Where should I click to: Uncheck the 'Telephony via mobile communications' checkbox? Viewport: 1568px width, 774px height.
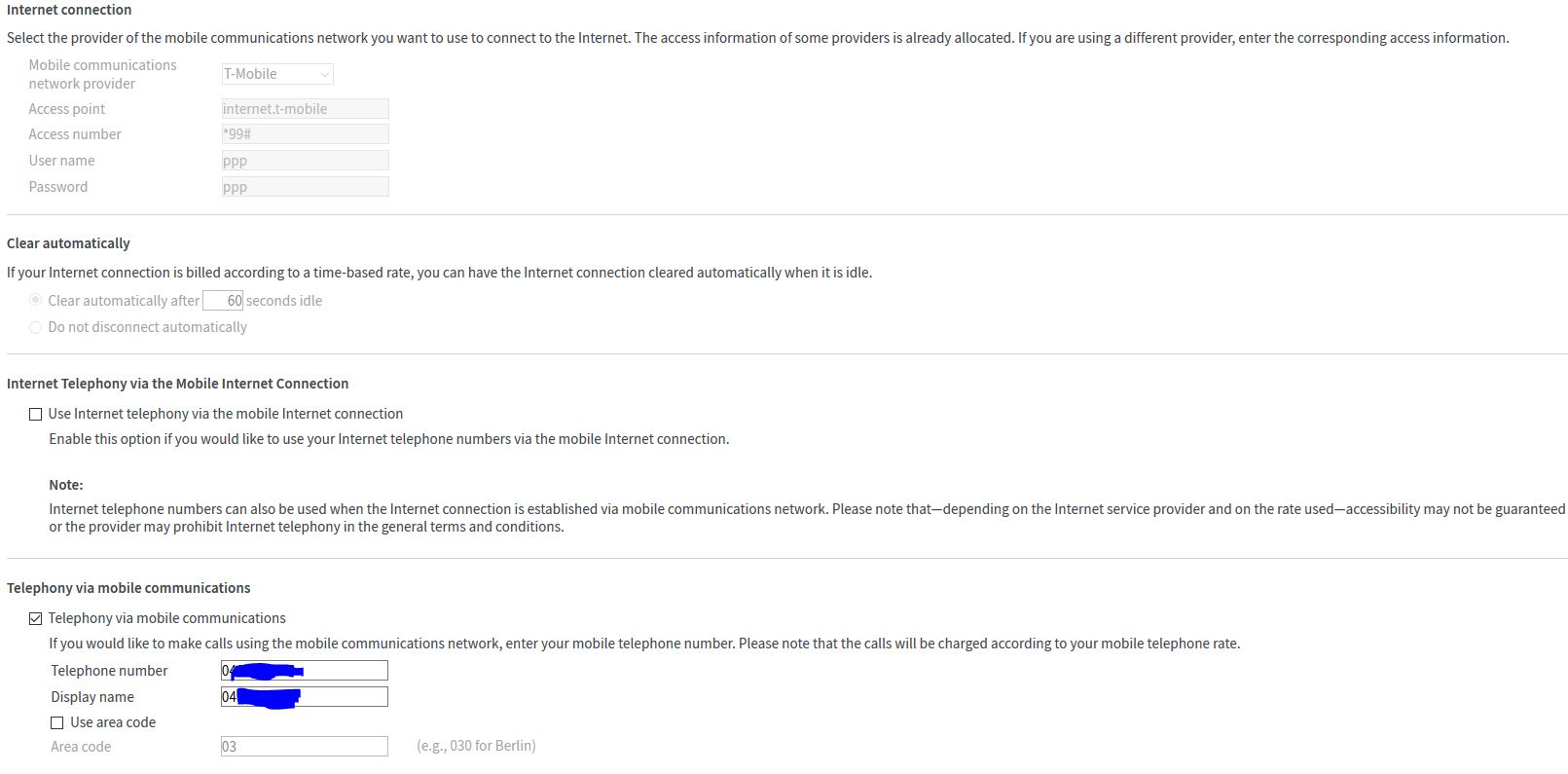click(x=36, y=618)
